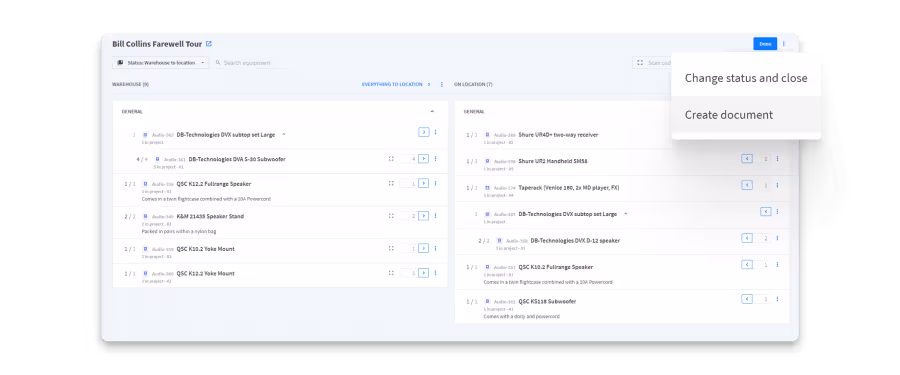Return QSC KS118 Subwoofer to warehouse
900x375 pixels.
(x=747, y=299)
